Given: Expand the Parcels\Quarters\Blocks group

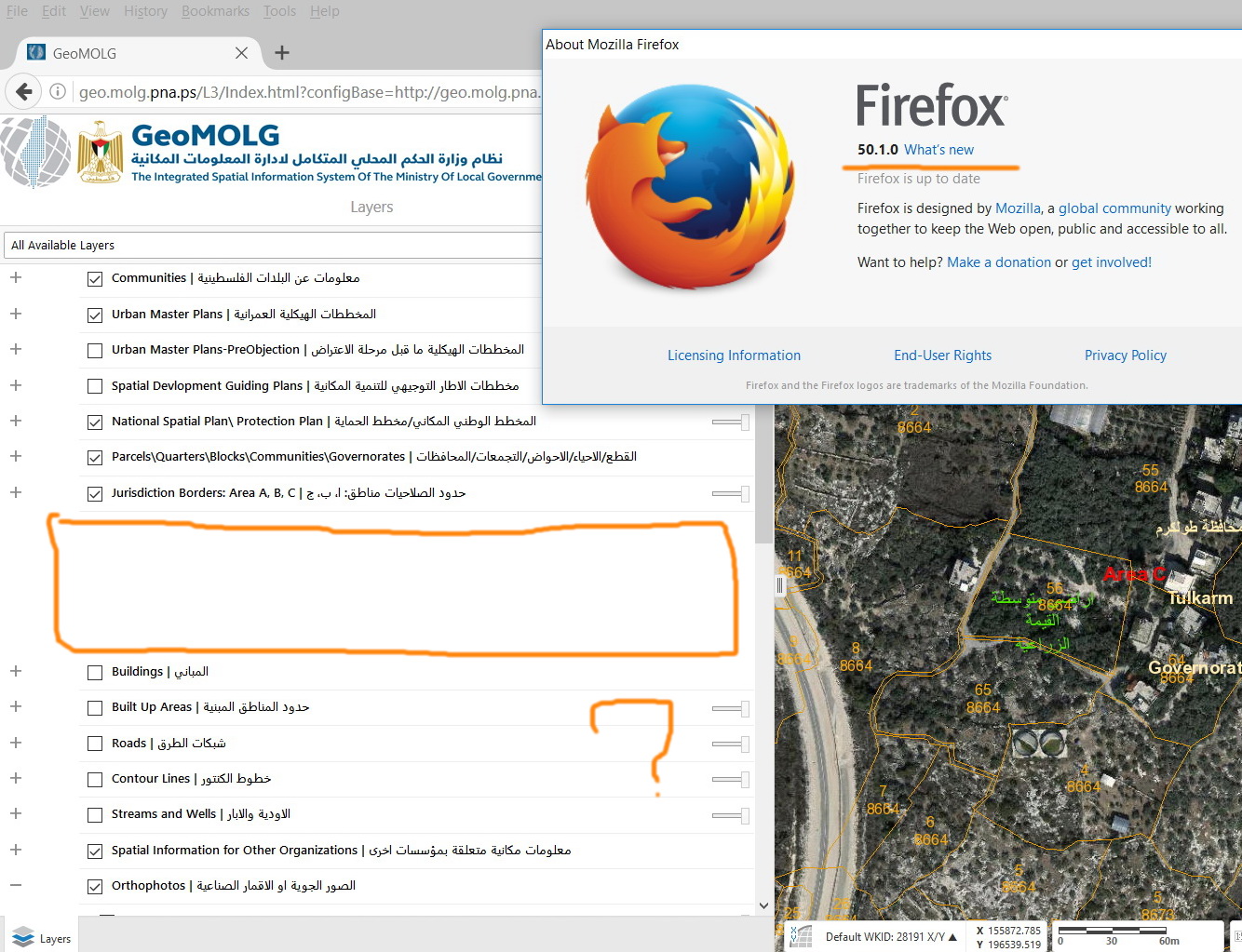Looking at the screenshot, I should 16,456.
